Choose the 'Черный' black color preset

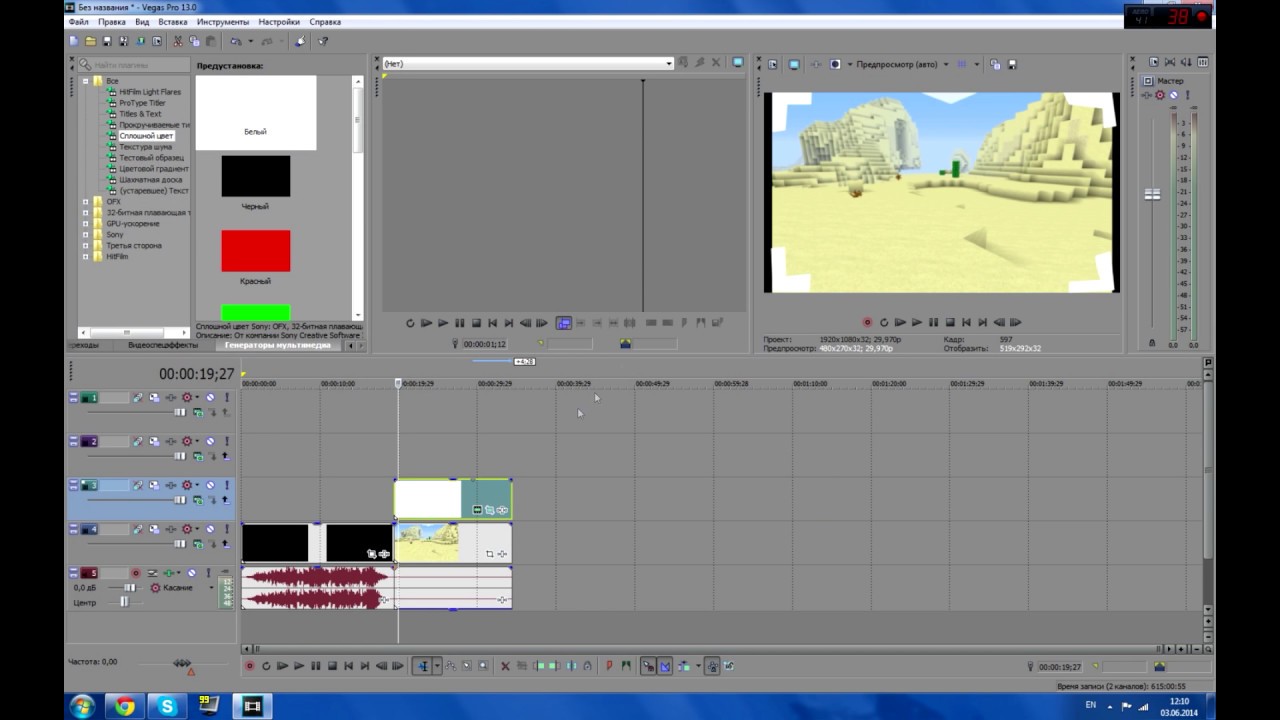256,176
